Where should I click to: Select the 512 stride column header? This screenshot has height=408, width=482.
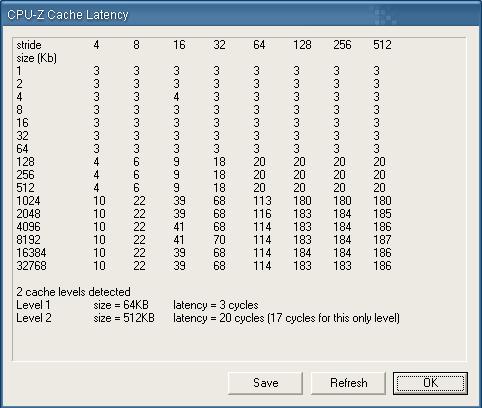coord(382,45)
